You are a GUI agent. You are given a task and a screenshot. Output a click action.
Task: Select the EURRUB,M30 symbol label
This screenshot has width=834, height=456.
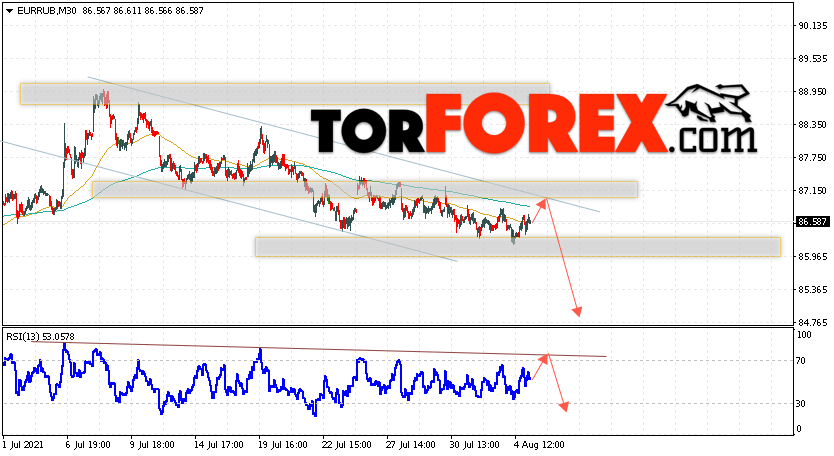[48, 11]
